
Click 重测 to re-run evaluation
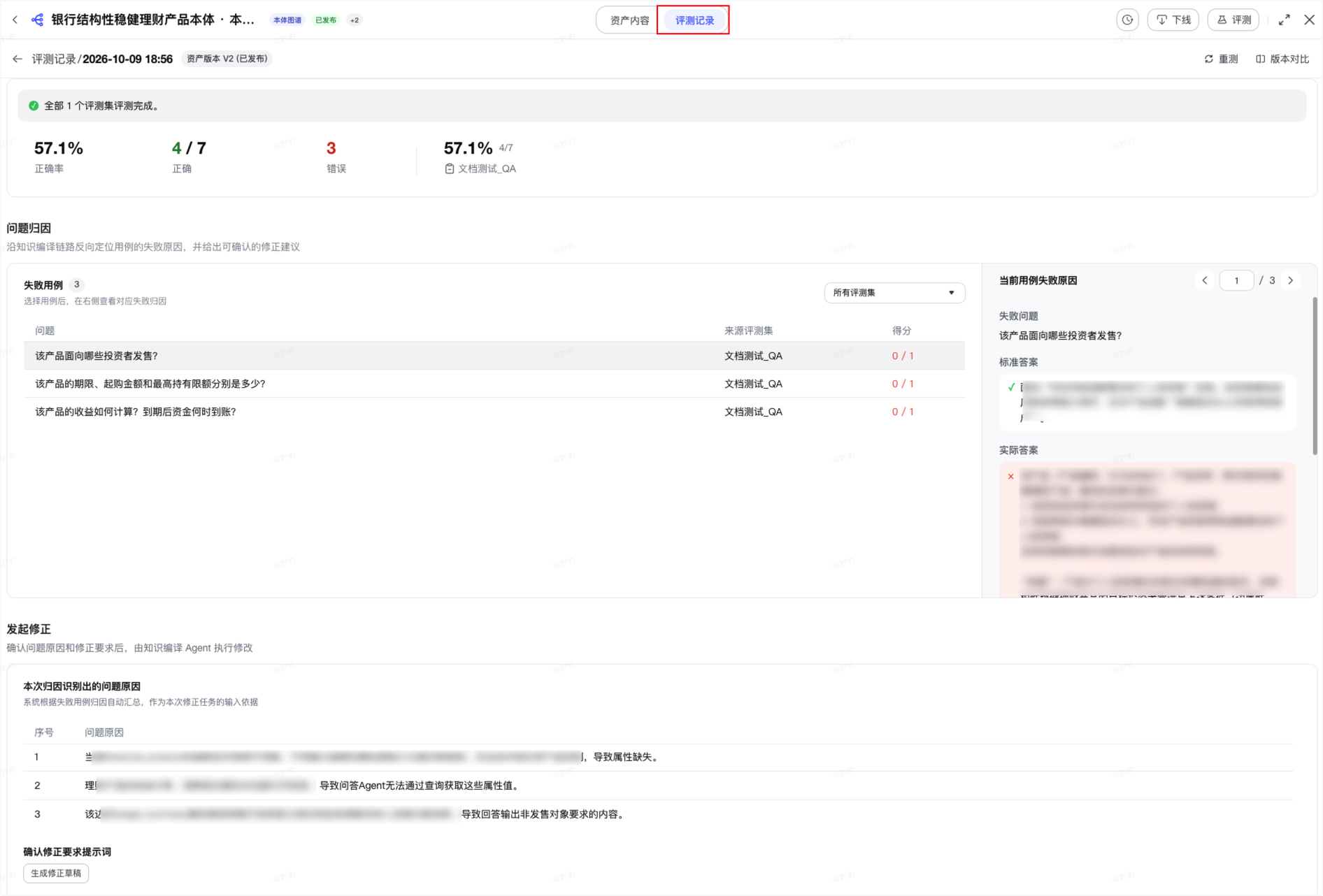coord(1221,59)
